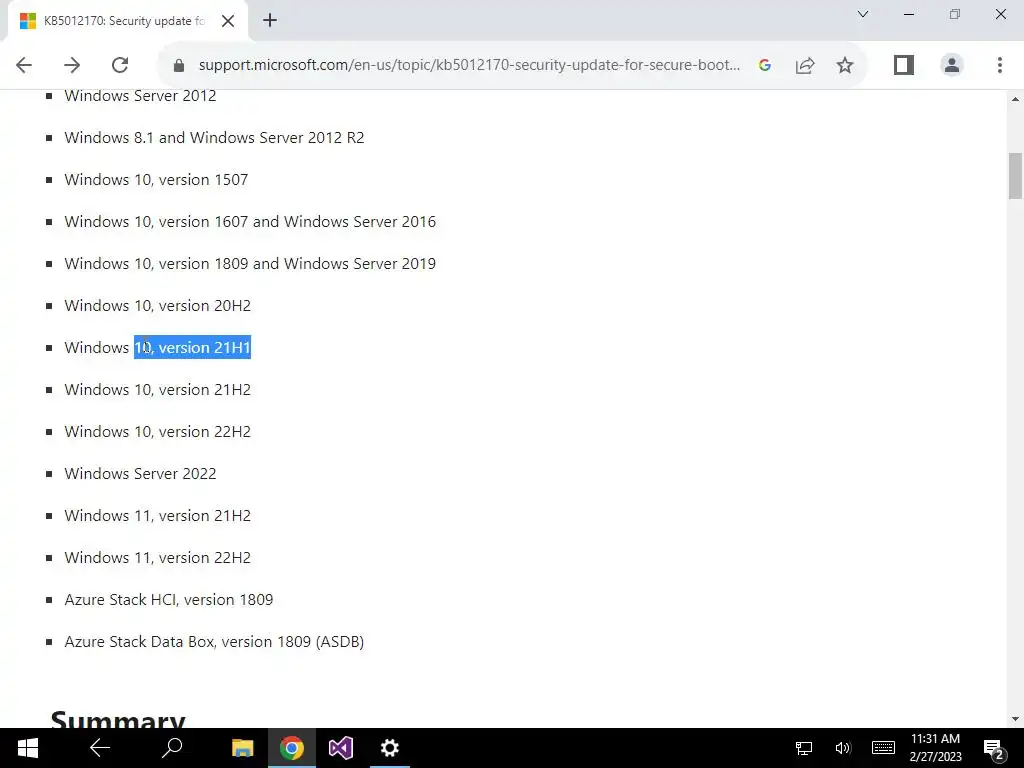The image size is (1024, 768).
Task: Click the page scrollbar thumb
Action: (1015, 176)
